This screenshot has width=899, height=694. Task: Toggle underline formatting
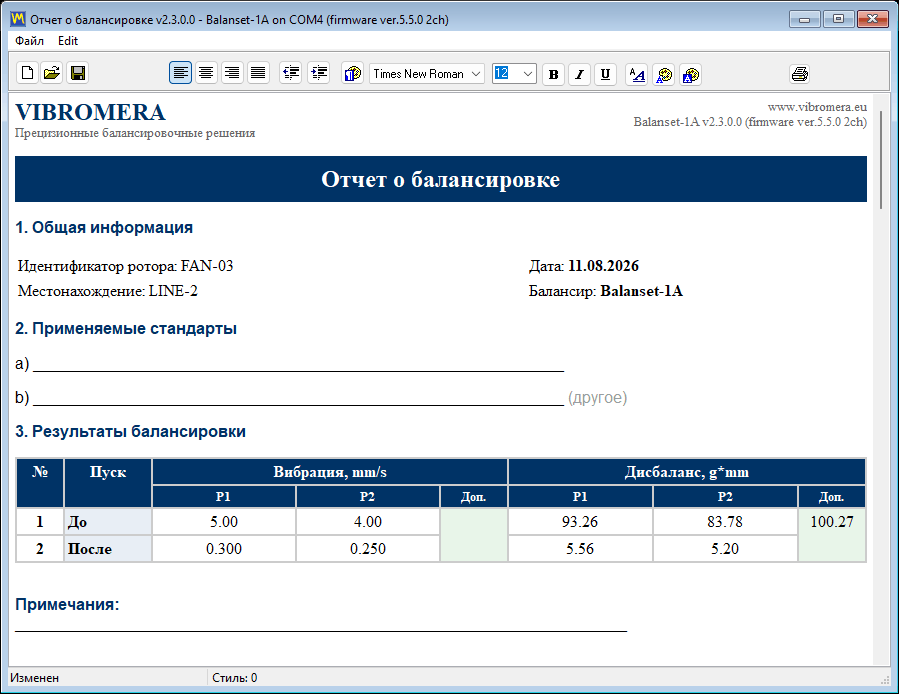point(605,75)
